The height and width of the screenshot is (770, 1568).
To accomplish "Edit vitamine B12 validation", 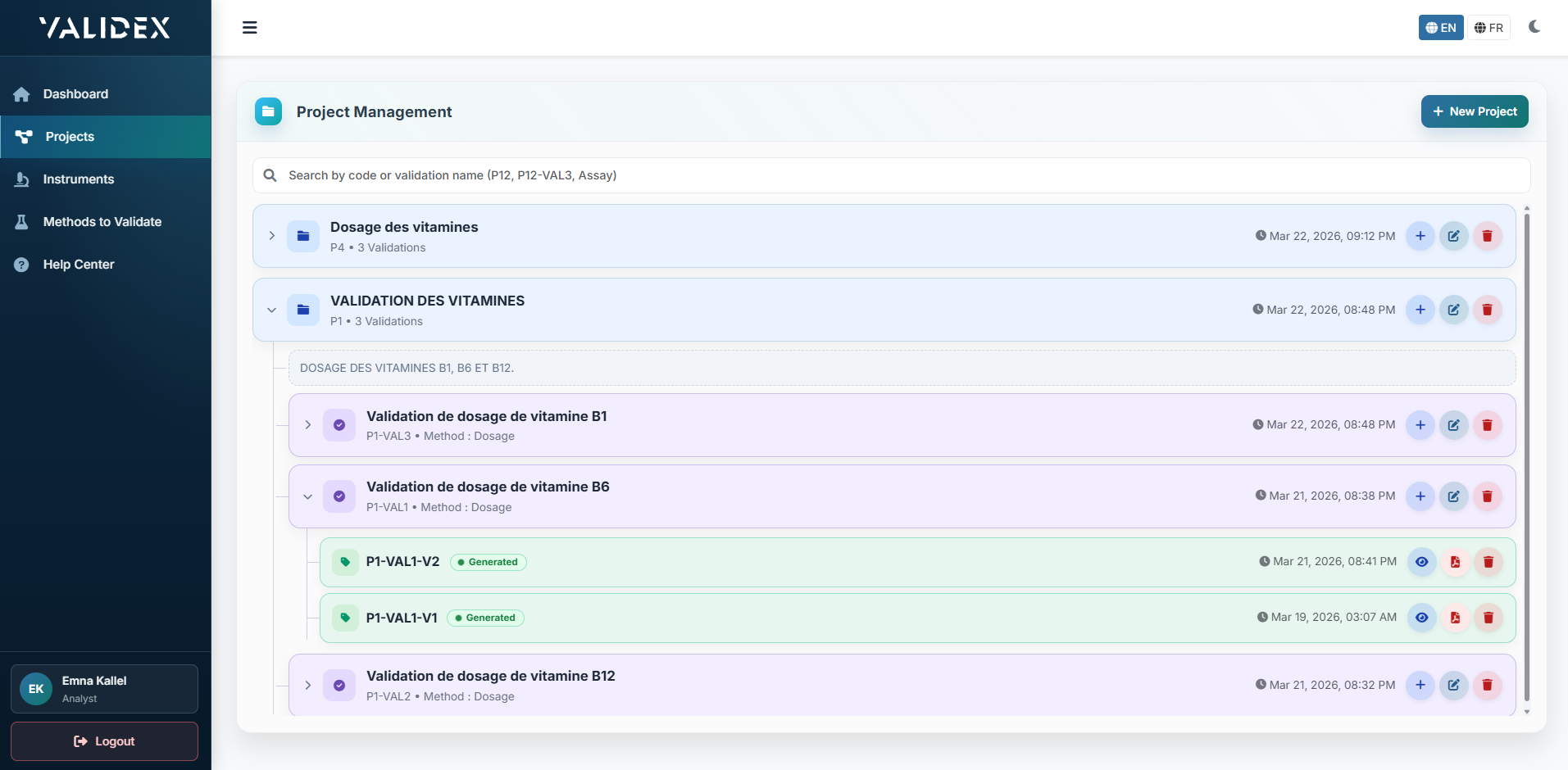I will 1453,685.
